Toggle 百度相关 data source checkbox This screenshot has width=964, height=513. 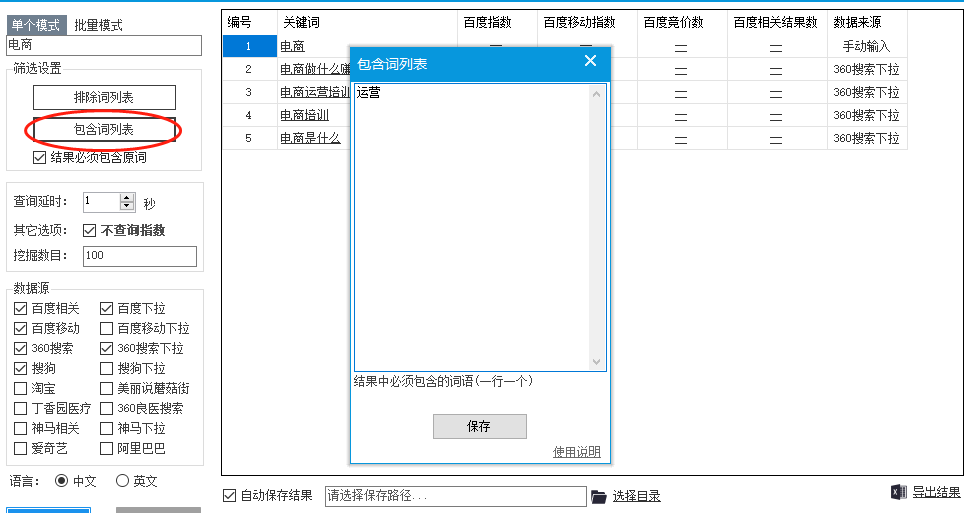pyautogui.click(x=20, y=309)
